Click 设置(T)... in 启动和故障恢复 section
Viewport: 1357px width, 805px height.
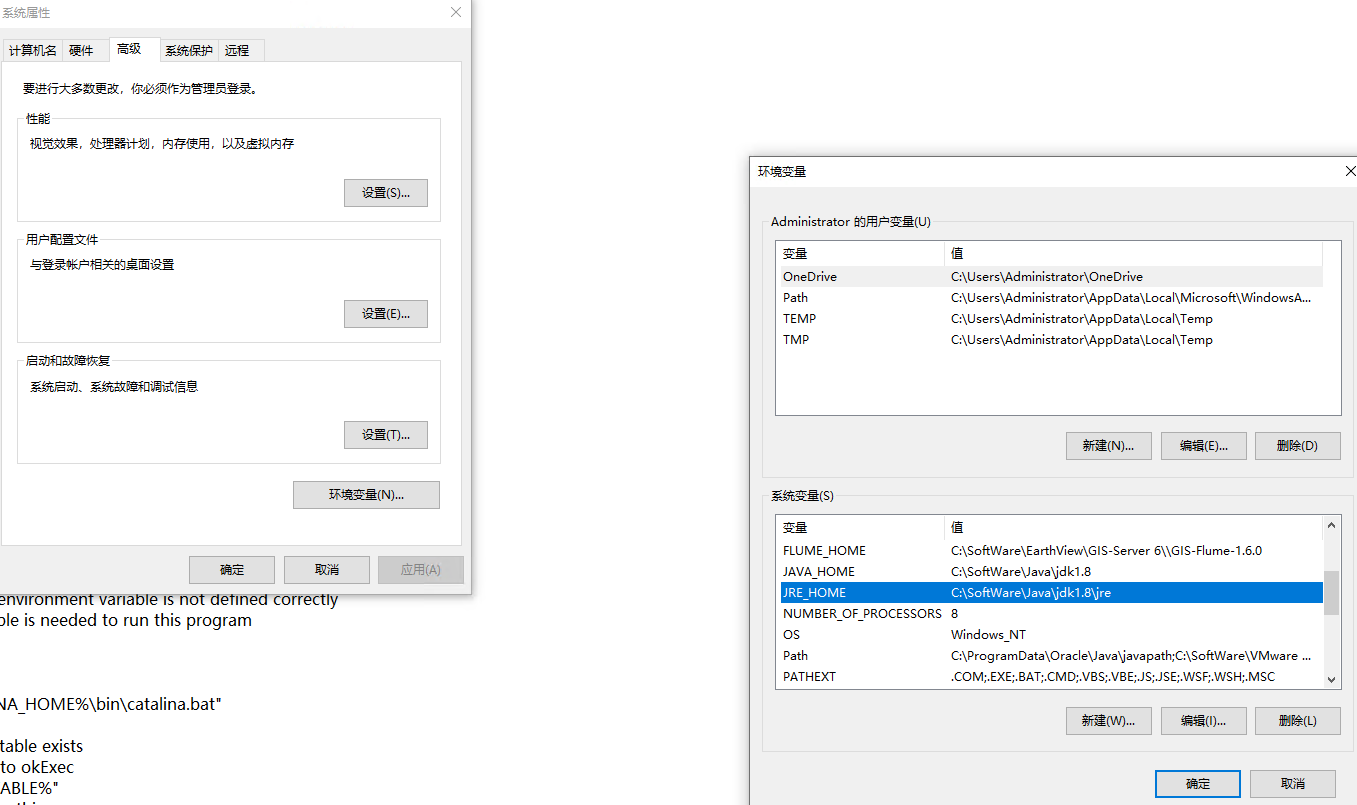coord(386,435)
